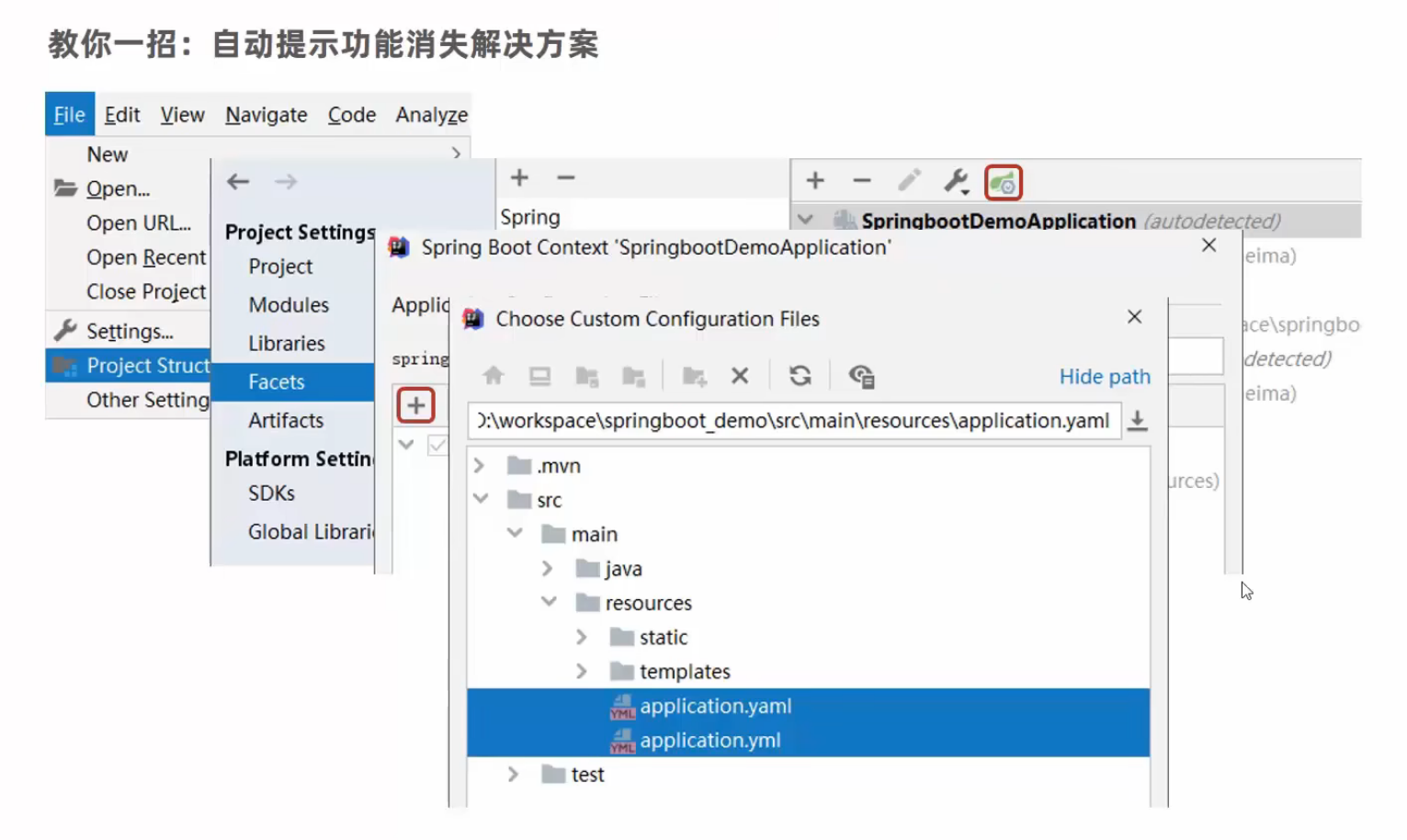Click minus icon above the Spring facet entry

566,177
